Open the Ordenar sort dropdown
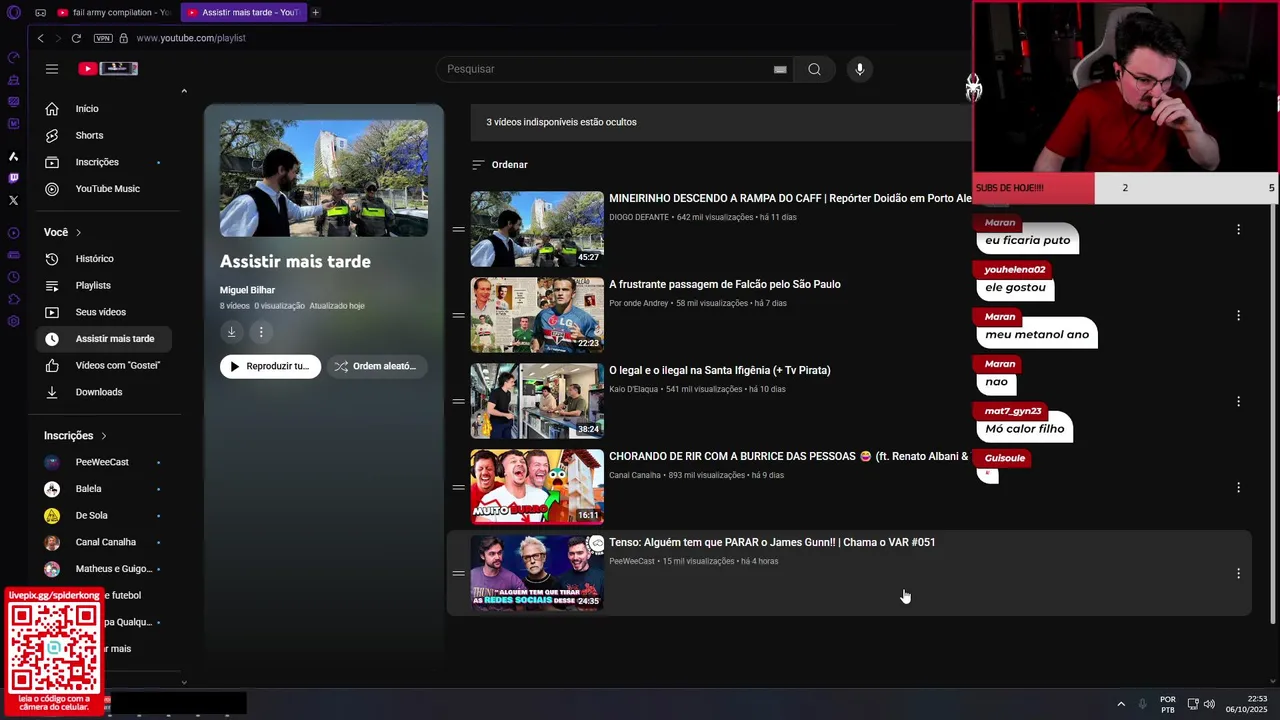The width and height of the screenshot is (1280, 720). pos(499,165)
